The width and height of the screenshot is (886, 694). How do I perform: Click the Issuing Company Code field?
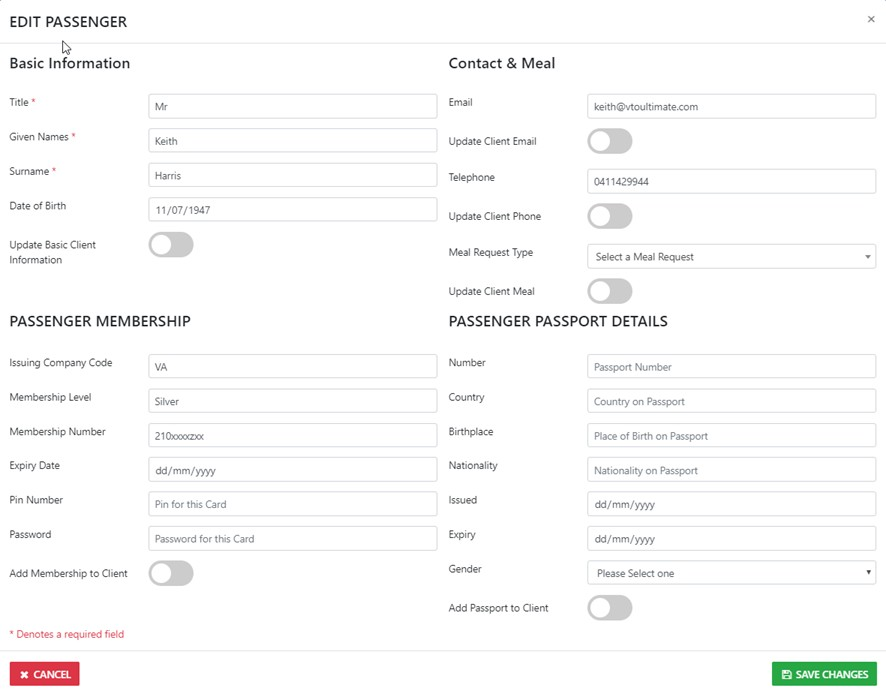pyautogui.click(x=292, y=366)
